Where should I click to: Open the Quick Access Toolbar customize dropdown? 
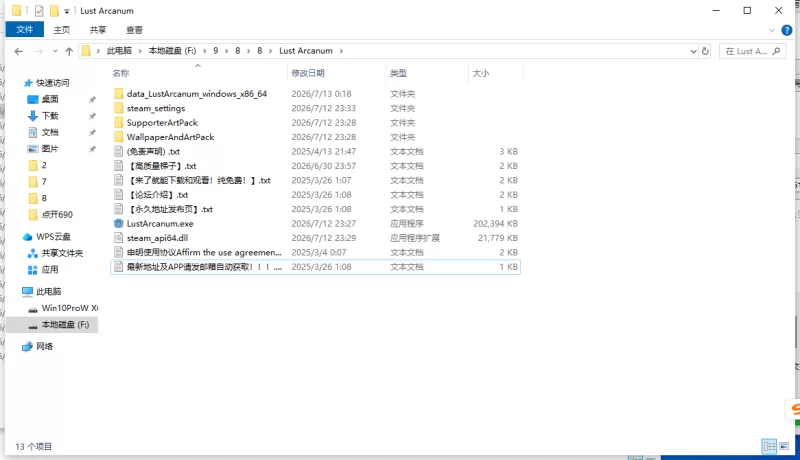[x=66, y=11]
